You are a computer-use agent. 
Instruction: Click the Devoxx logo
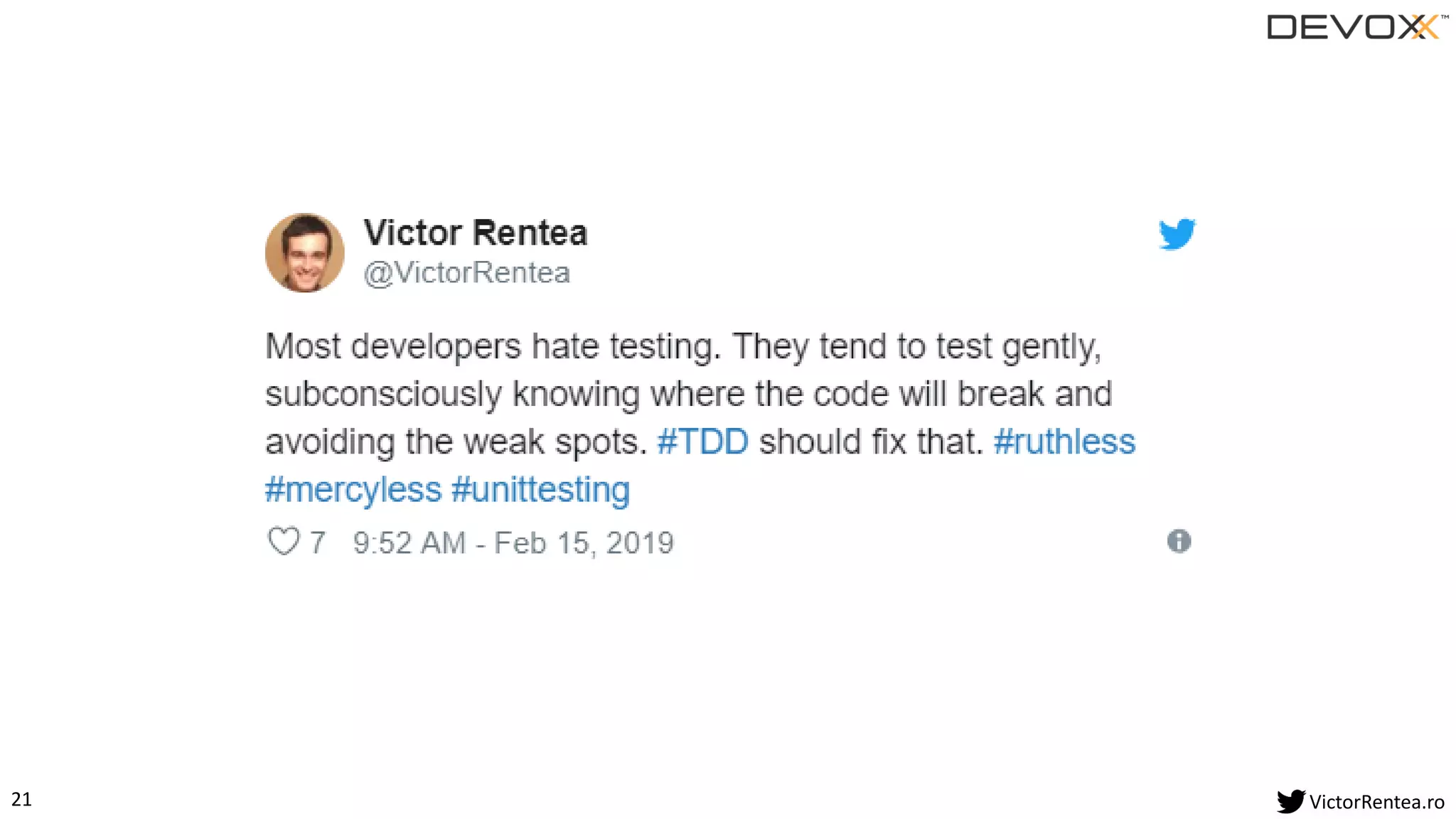coord(1357,27)
